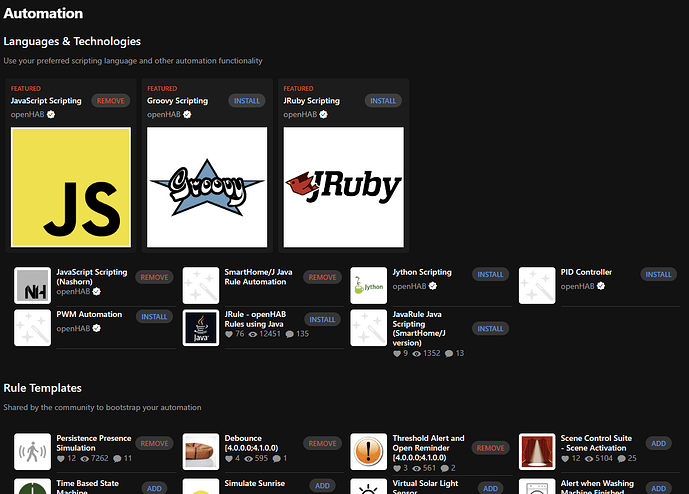Click the JRule Java logo icon

click(201, 328)
